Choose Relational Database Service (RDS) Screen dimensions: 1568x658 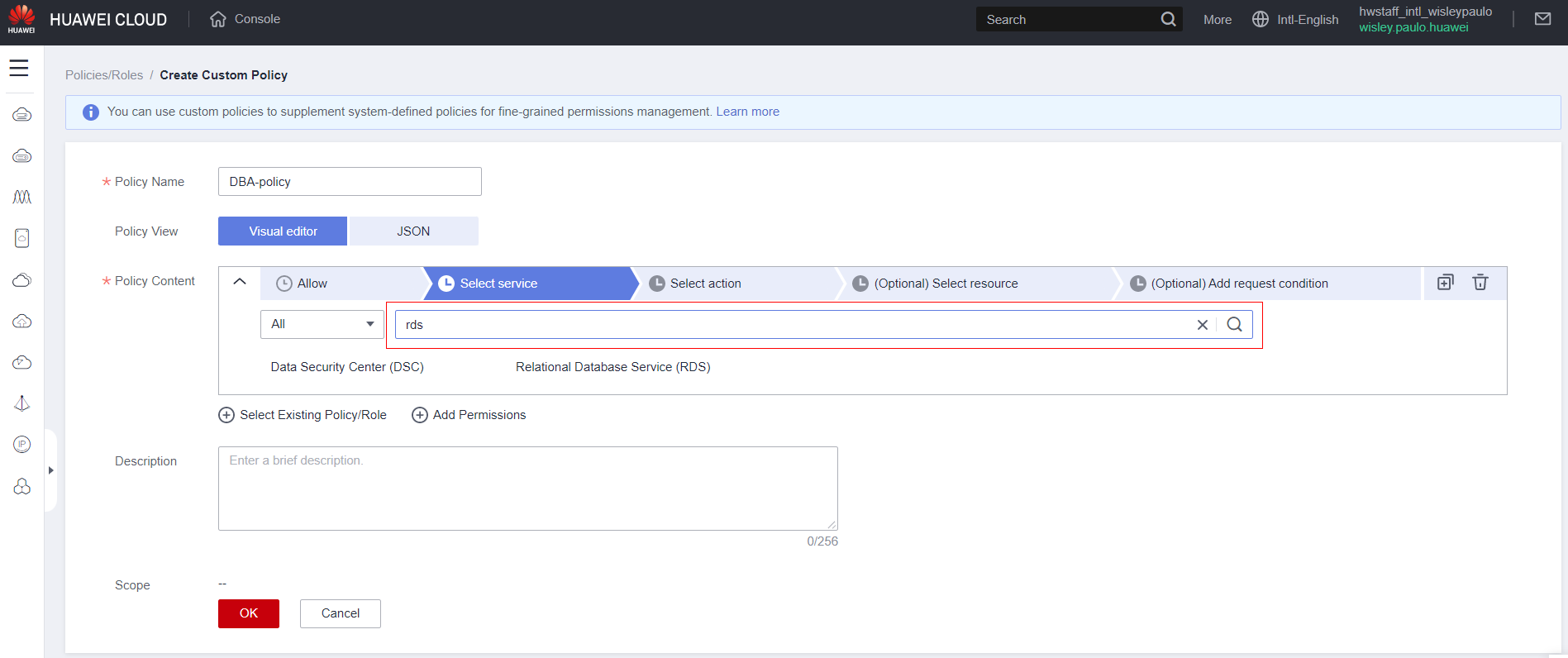point(612,367)
